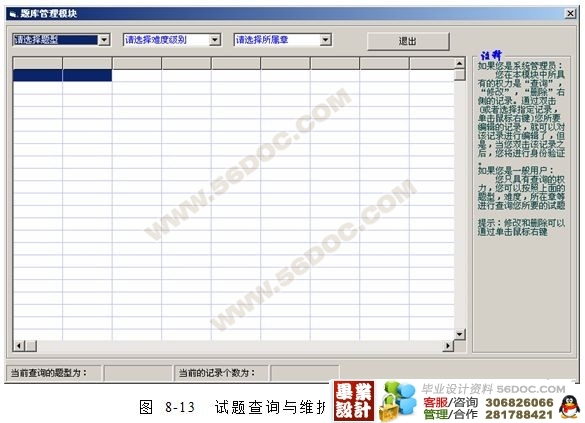The image size is (585, 423).
Task: Select the highlighted first grid cell
Action: click(x=38, y=75)
